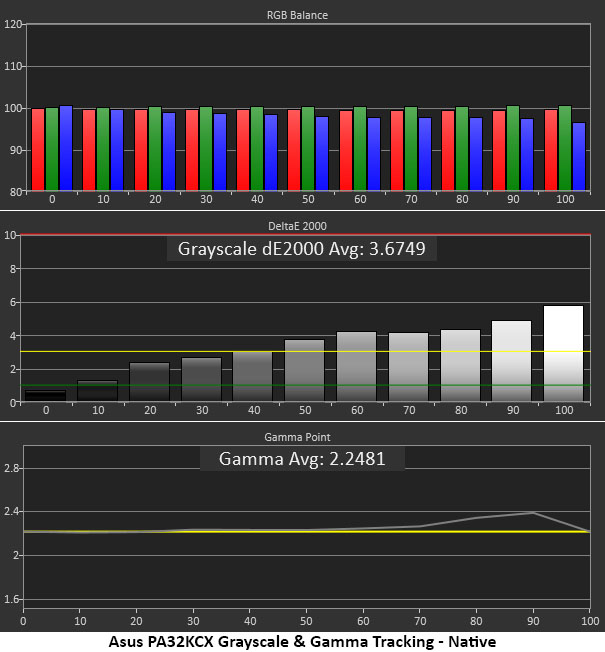Viewport: 605px width, 652px height.
Task: Select the red bar at 30 in RGB Balance
Action: [x=192, y=150]
